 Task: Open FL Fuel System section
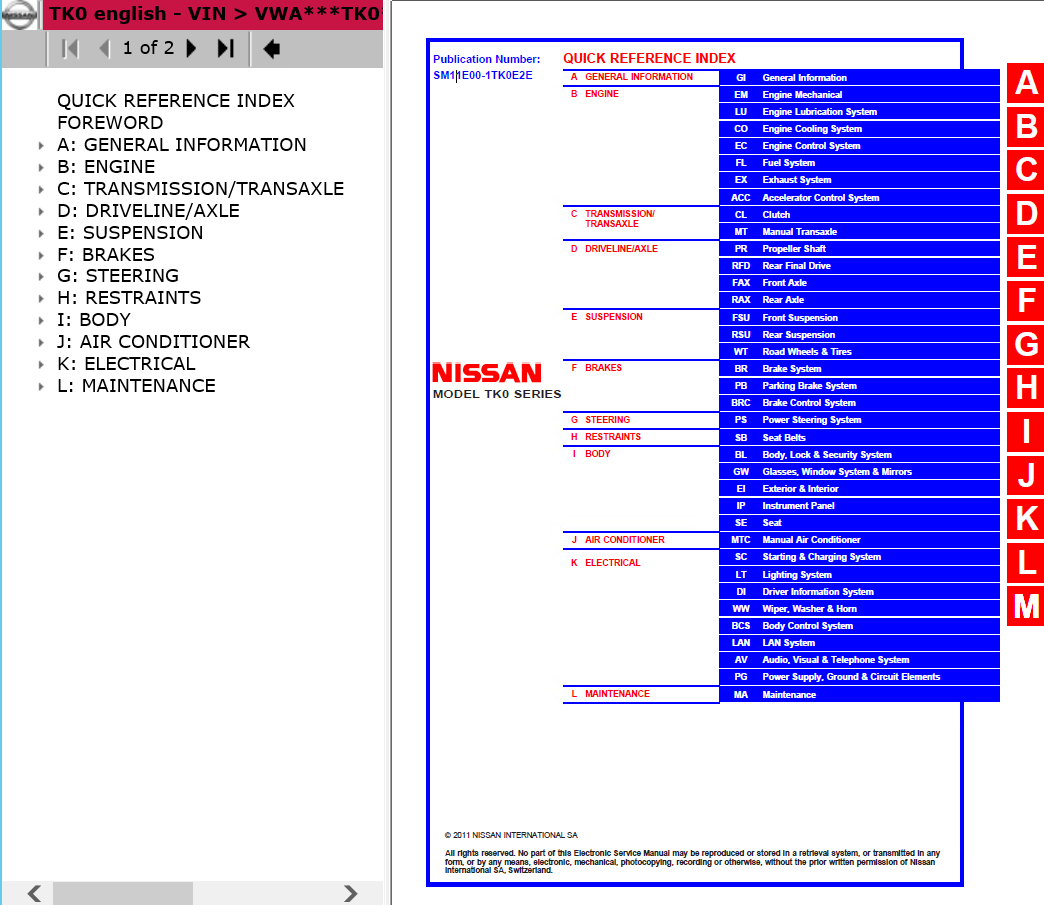click(860, 163)
